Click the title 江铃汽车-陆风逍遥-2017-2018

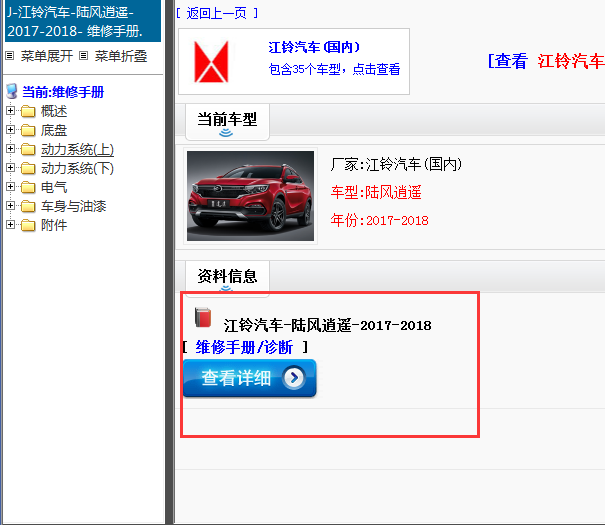[x=328, y=326]
